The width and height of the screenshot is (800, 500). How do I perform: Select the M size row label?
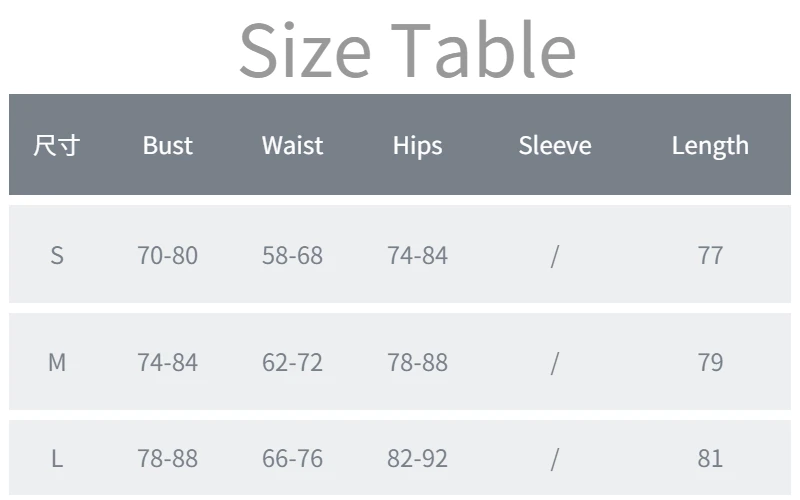tap(57, 362)
